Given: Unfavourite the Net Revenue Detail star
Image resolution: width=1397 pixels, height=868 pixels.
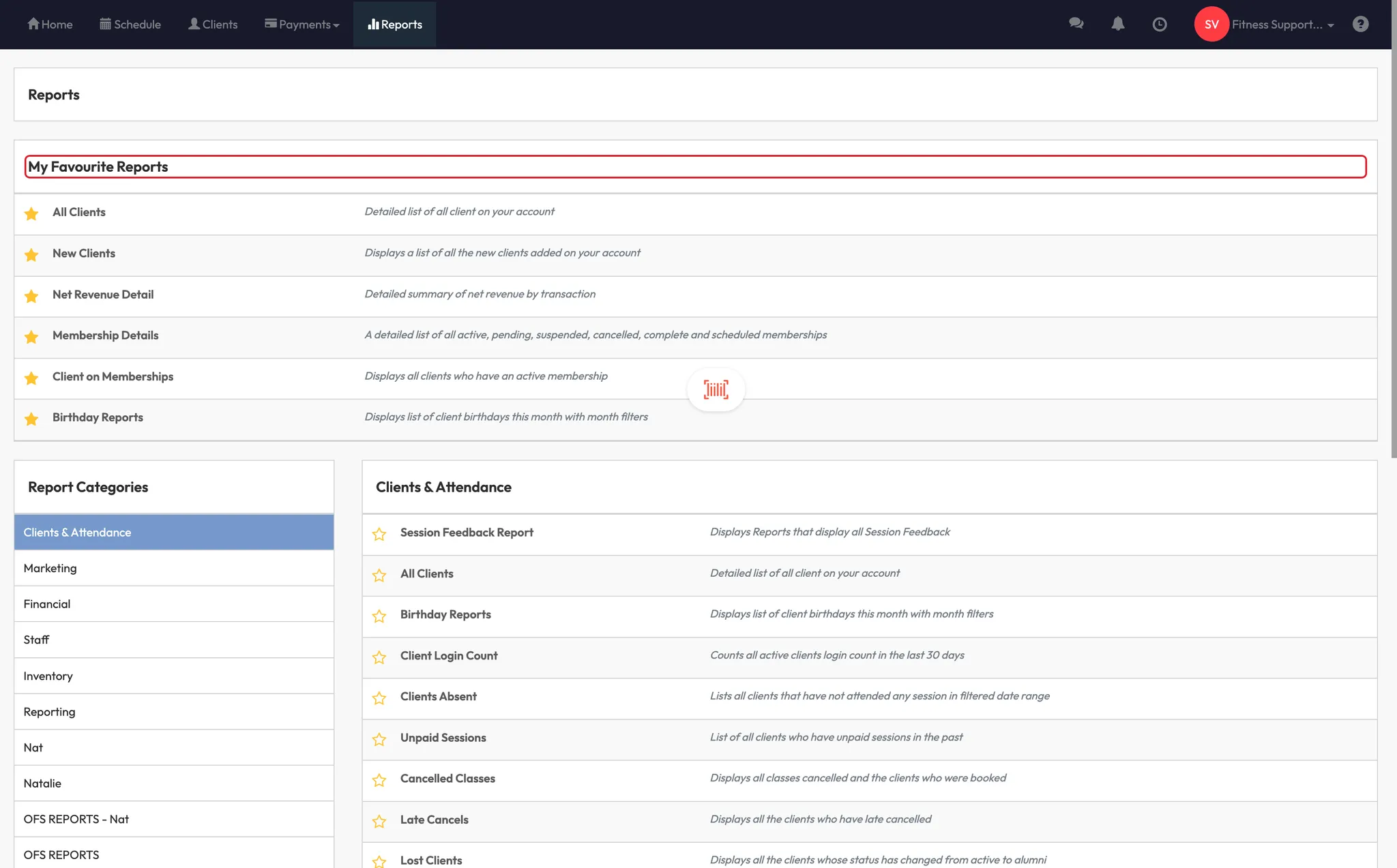Looking at the screenshot, I should (x=31, y=296).
